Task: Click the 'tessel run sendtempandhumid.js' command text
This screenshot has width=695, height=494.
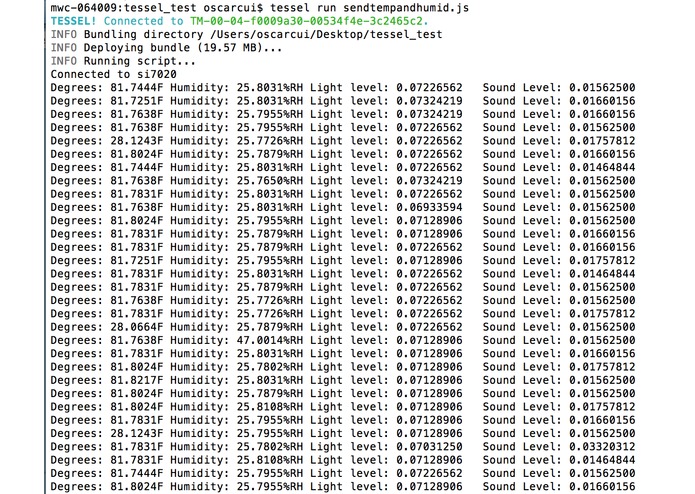Action: (370, 8)
